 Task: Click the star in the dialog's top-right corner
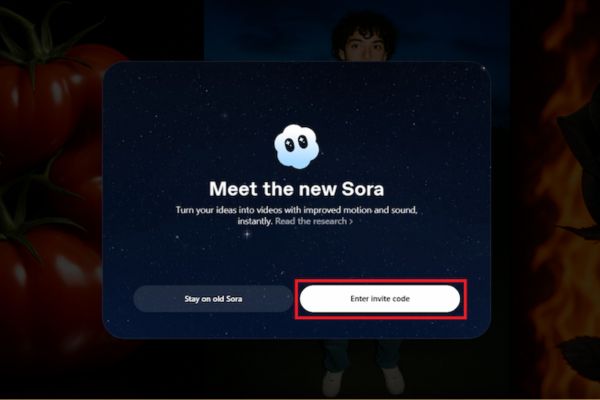pos(484,68)
